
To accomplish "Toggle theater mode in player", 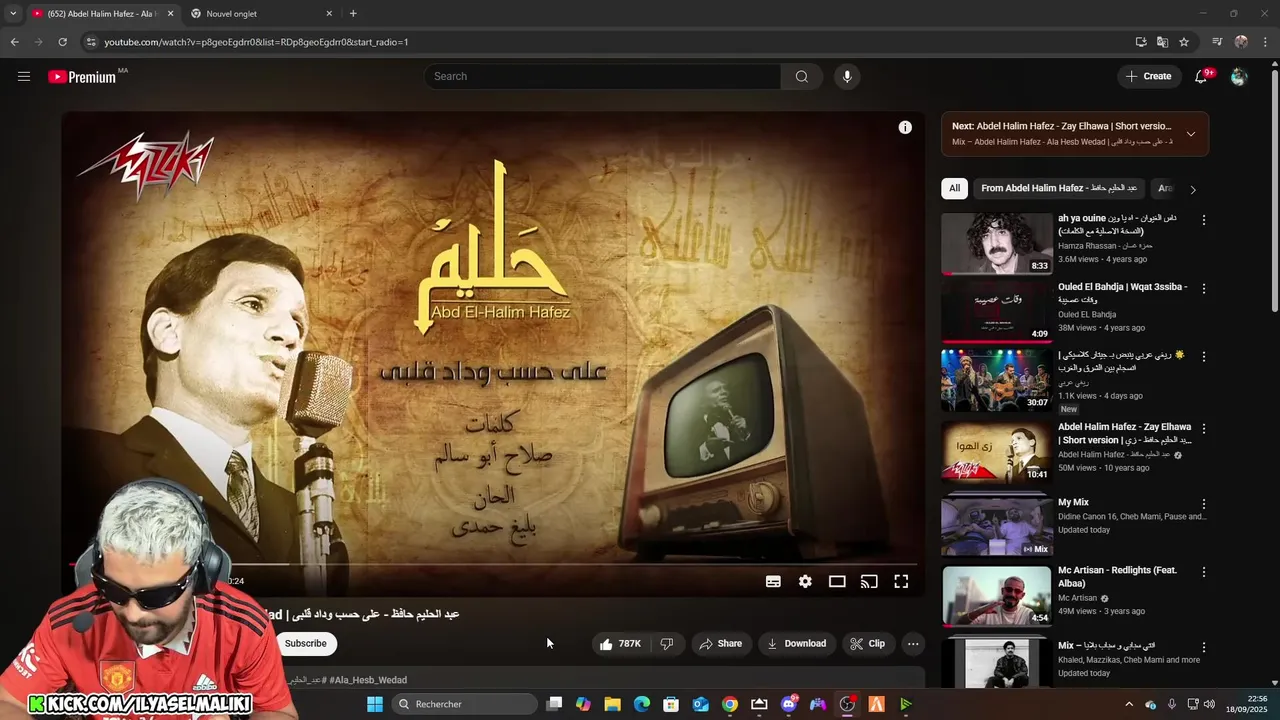I will [837, 581].
